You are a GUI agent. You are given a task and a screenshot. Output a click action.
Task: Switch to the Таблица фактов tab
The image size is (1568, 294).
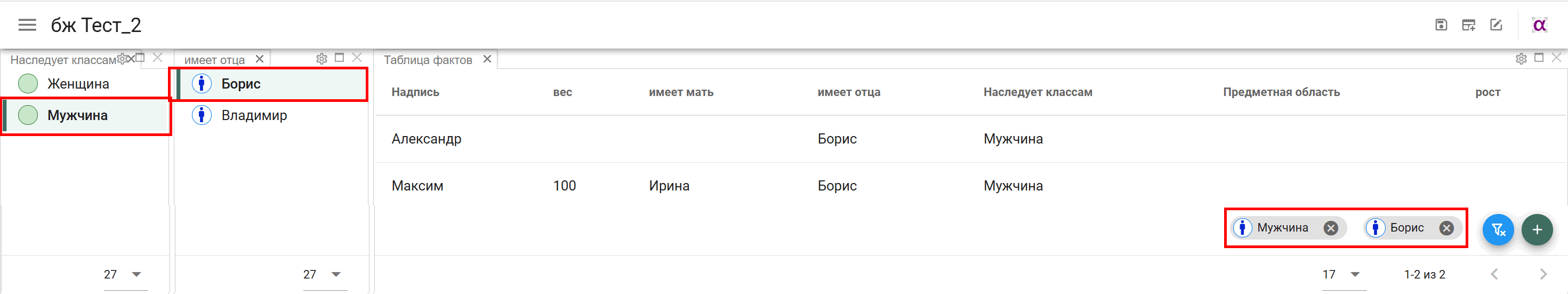[428, 60]
